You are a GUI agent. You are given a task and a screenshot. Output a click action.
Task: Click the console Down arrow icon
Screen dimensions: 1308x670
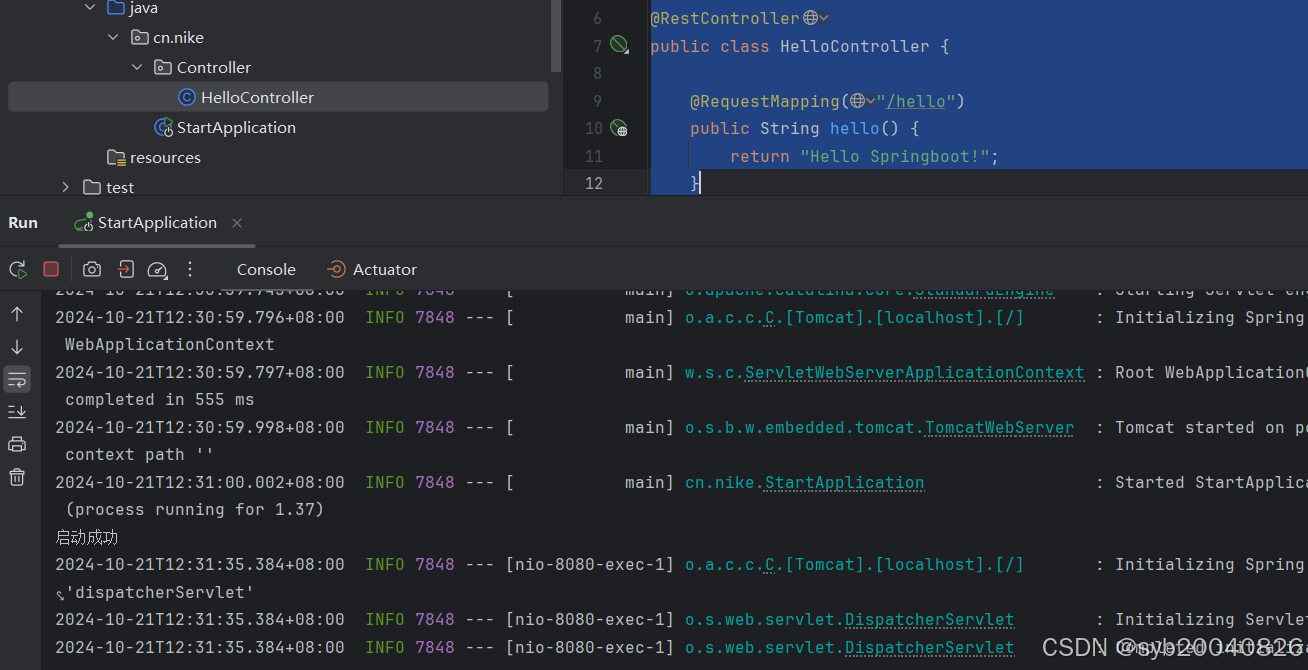click(x=17, y=347)
